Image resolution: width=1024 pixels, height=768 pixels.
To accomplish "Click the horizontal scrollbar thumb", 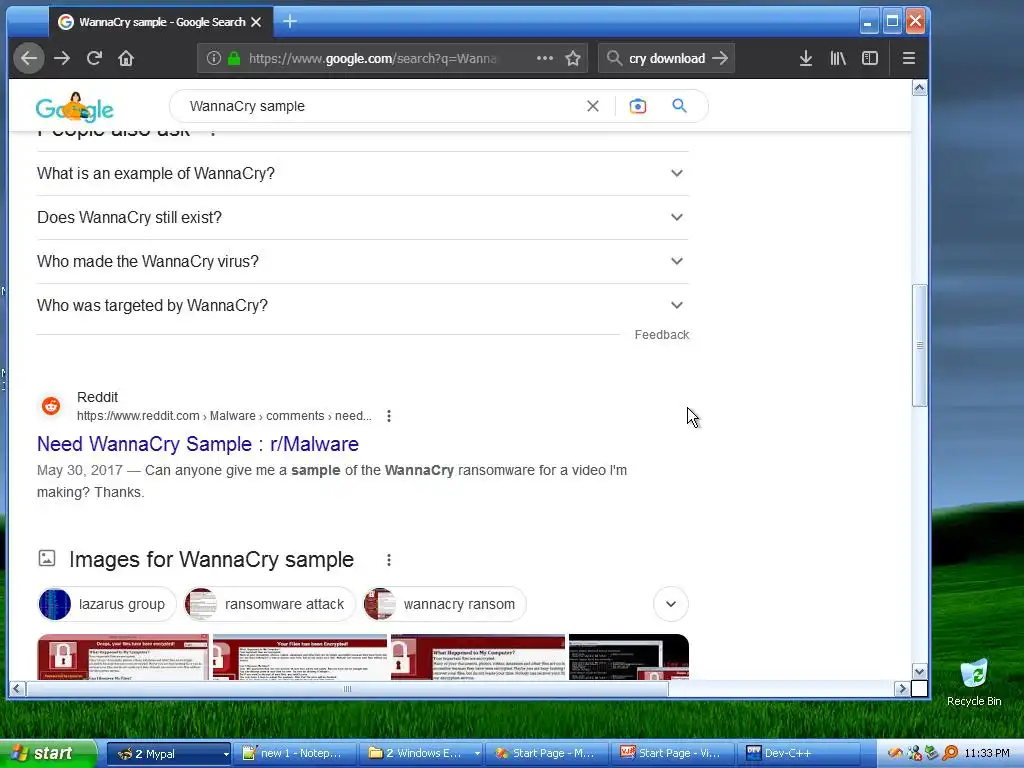I will (x=347, y=688).
